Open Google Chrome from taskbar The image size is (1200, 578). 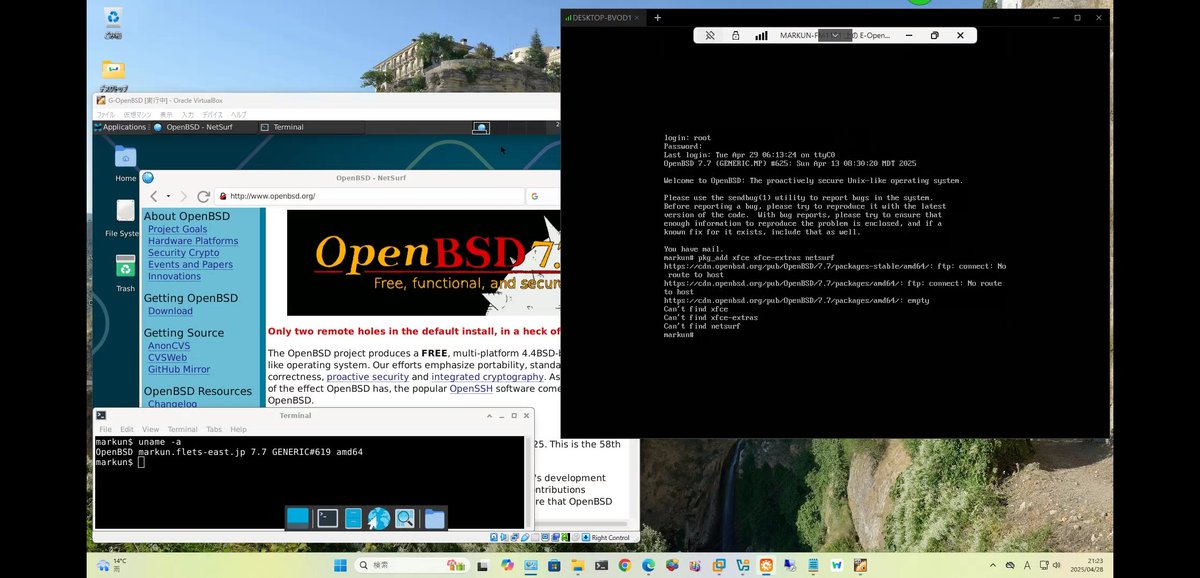tap(625, 565)
